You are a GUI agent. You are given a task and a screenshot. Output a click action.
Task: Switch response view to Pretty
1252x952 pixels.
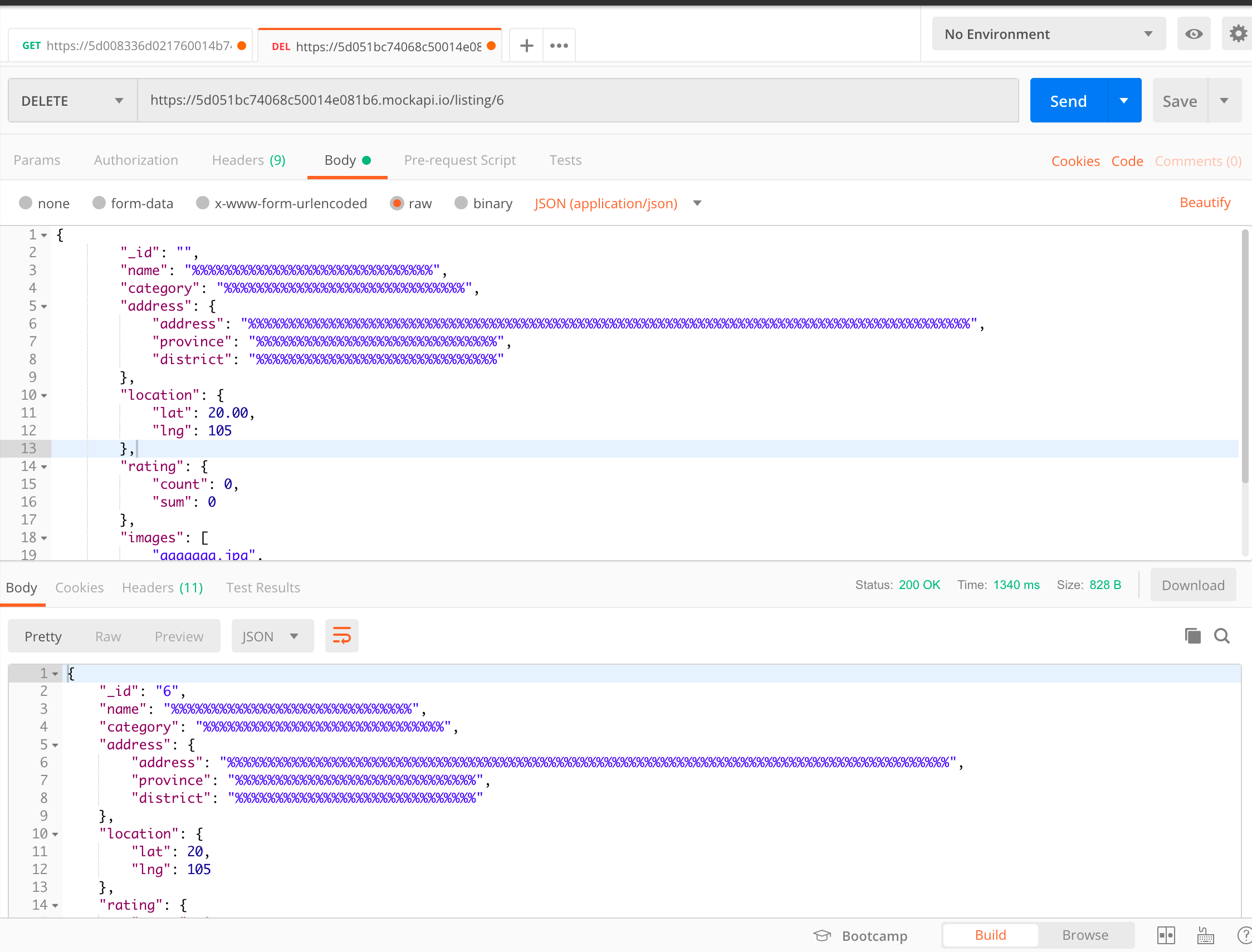coord(43,636)
